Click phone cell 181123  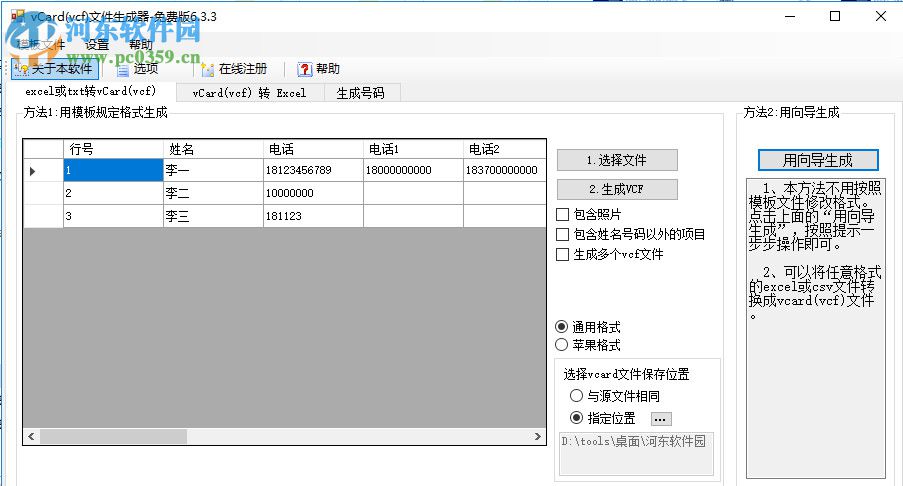point(313,217)
